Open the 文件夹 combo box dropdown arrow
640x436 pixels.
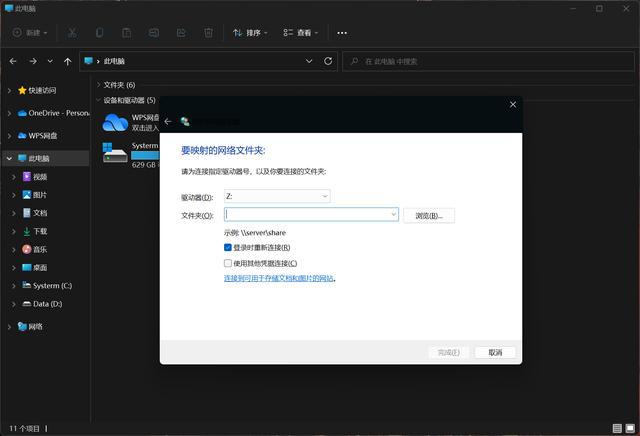click(x=393, y=214)
